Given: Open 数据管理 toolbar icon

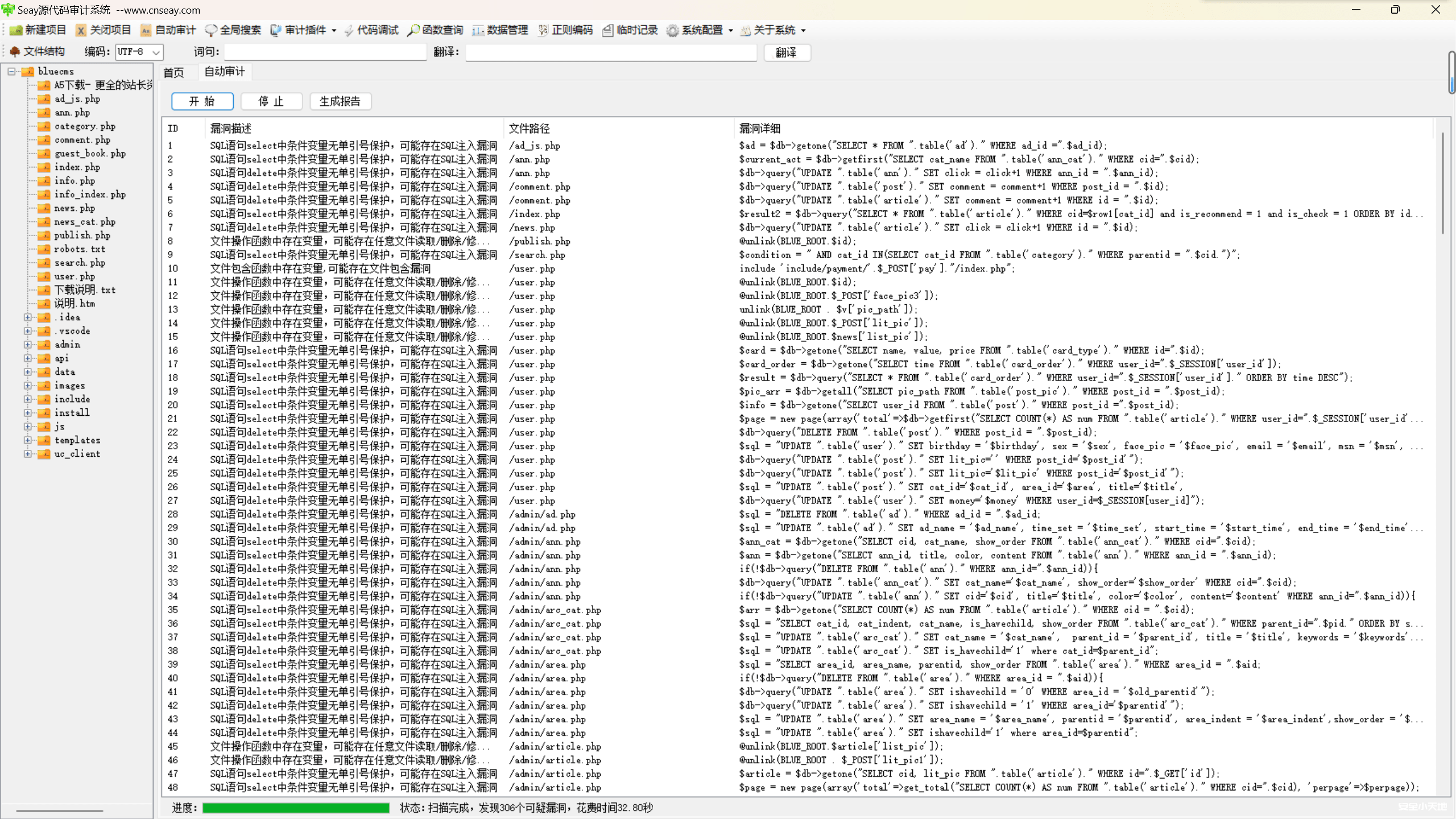Looking at the screenshot, I should (478, 30).
